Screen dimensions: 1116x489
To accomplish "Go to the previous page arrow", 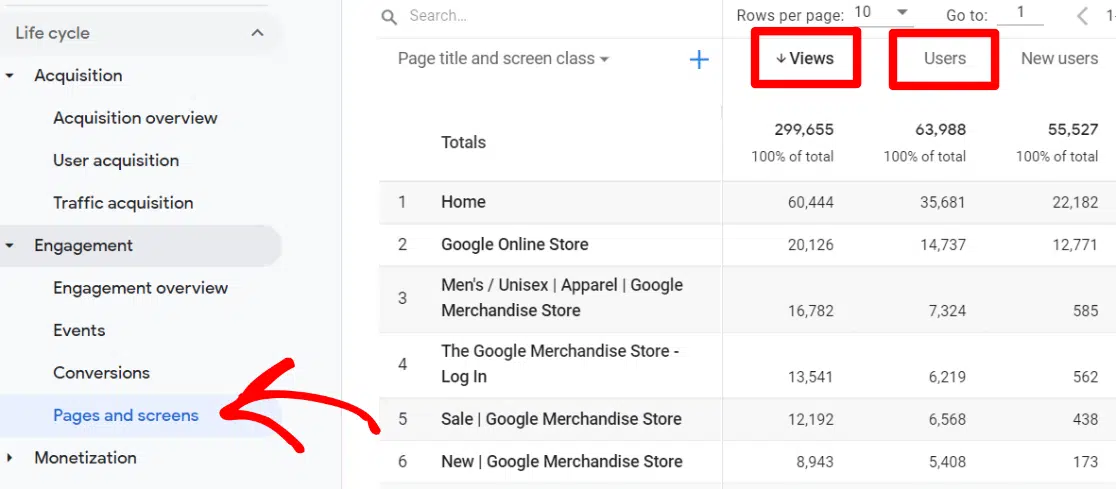I will pos(1083,16).
